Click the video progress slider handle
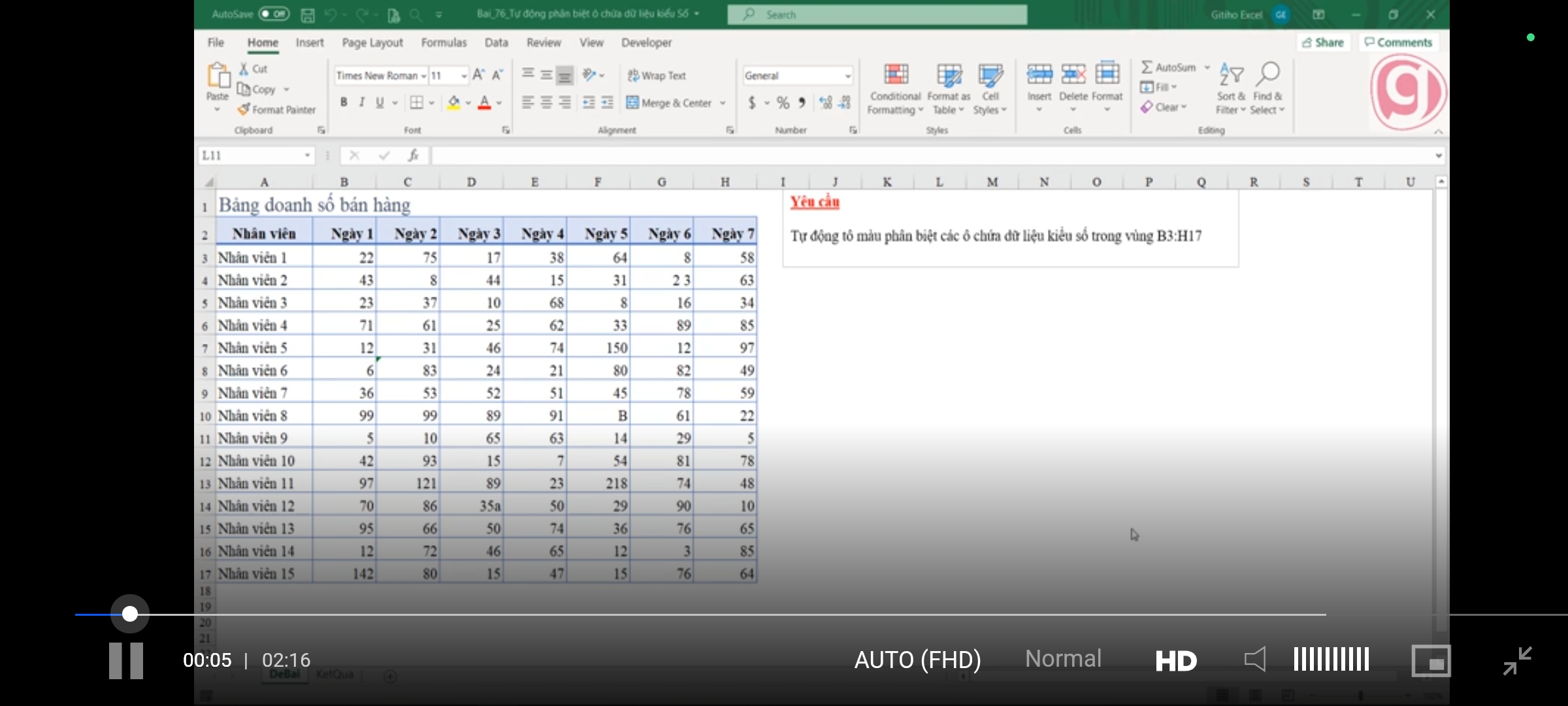1568x706 pixels. click(130, 614)
